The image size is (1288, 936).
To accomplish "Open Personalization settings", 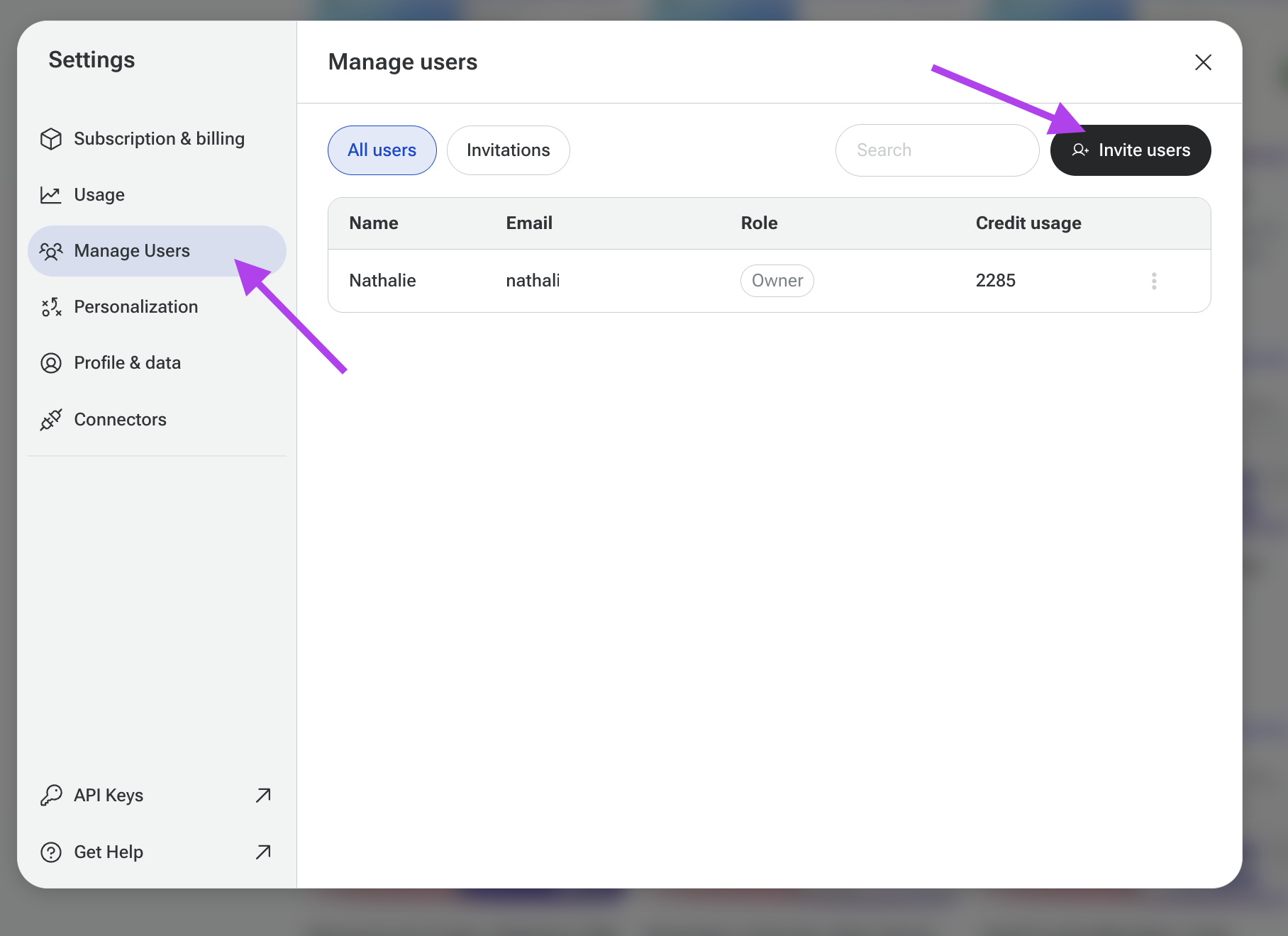I will click(157, 307).
